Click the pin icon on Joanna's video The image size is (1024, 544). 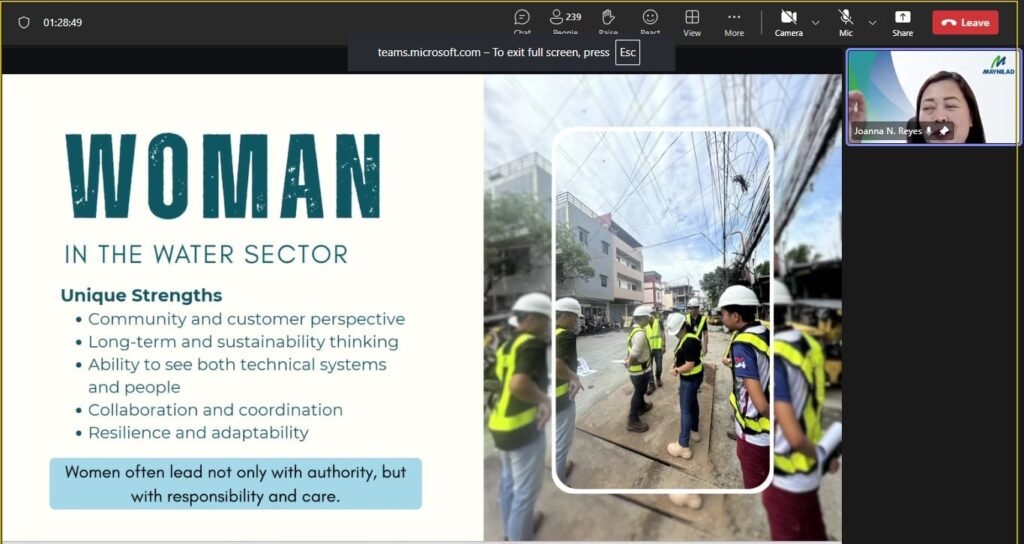click(944, 131)
